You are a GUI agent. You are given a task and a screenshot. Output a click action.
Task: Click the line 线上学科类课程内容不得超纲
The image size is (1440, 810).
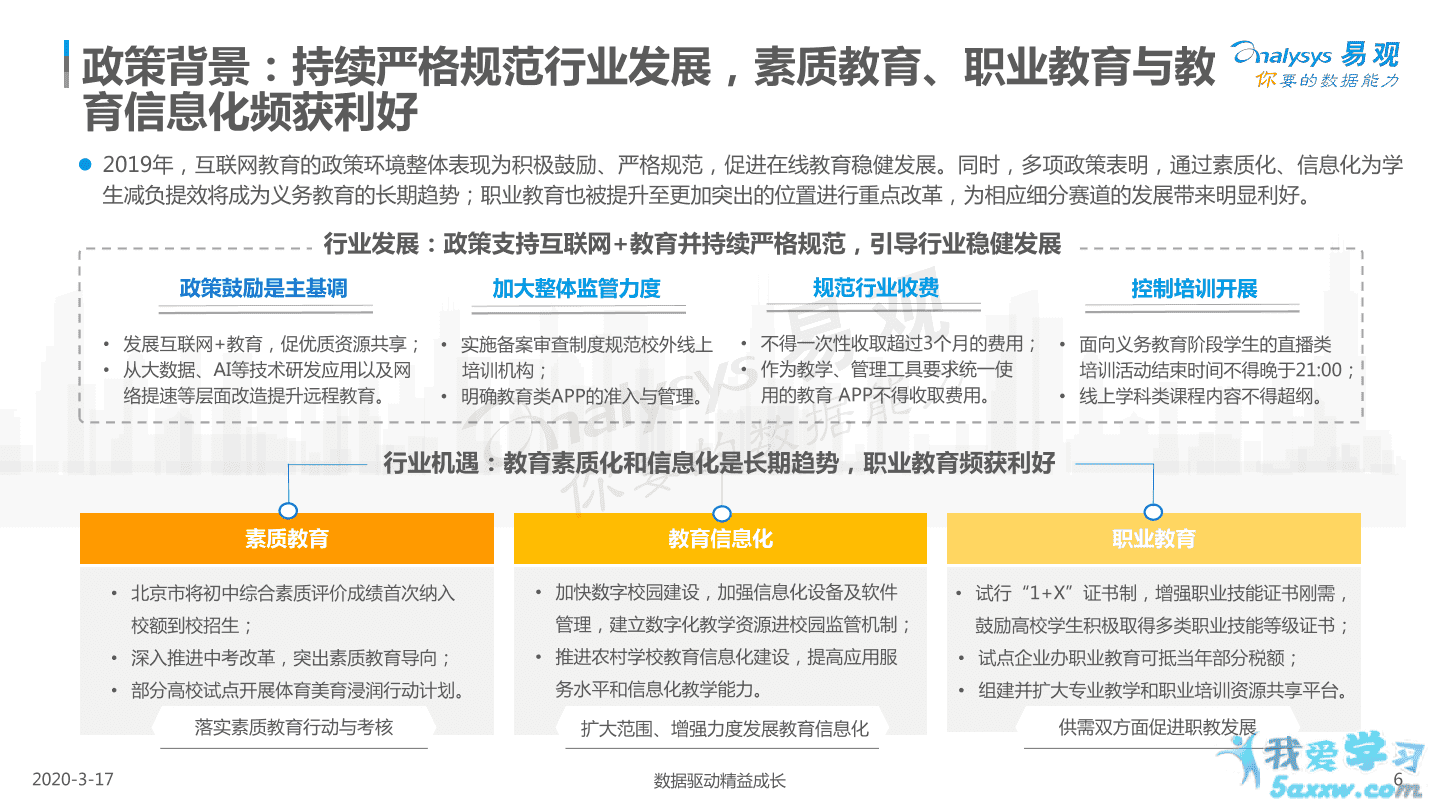1205,396
